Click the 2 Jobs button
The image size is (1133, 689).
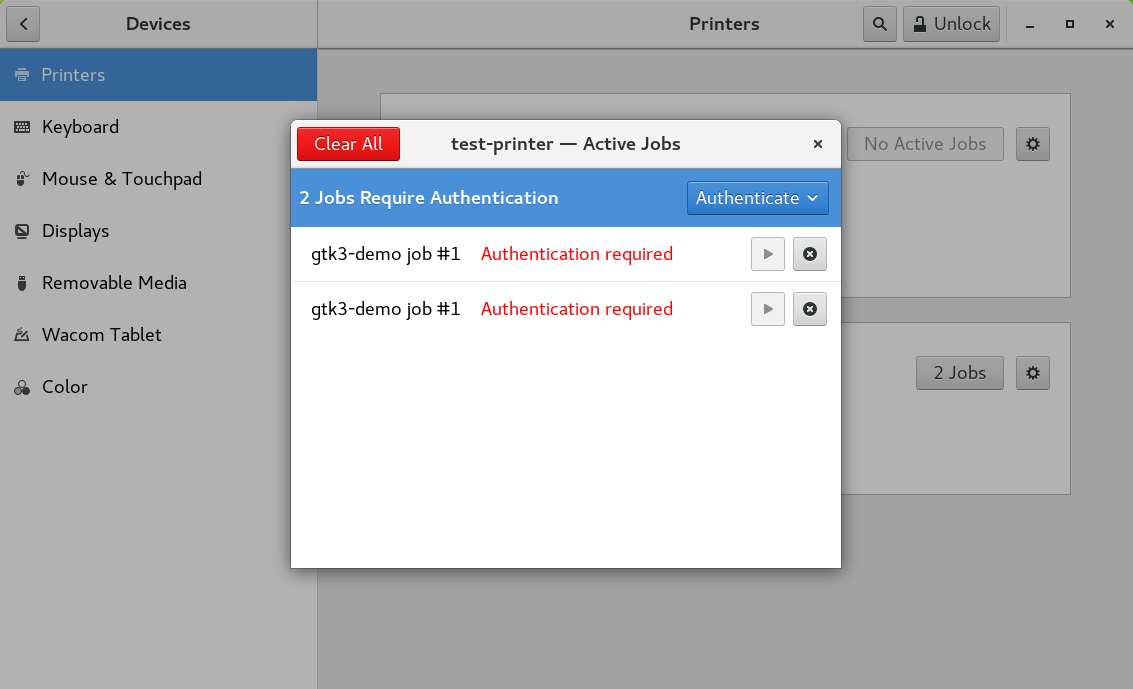pos(960,373)
